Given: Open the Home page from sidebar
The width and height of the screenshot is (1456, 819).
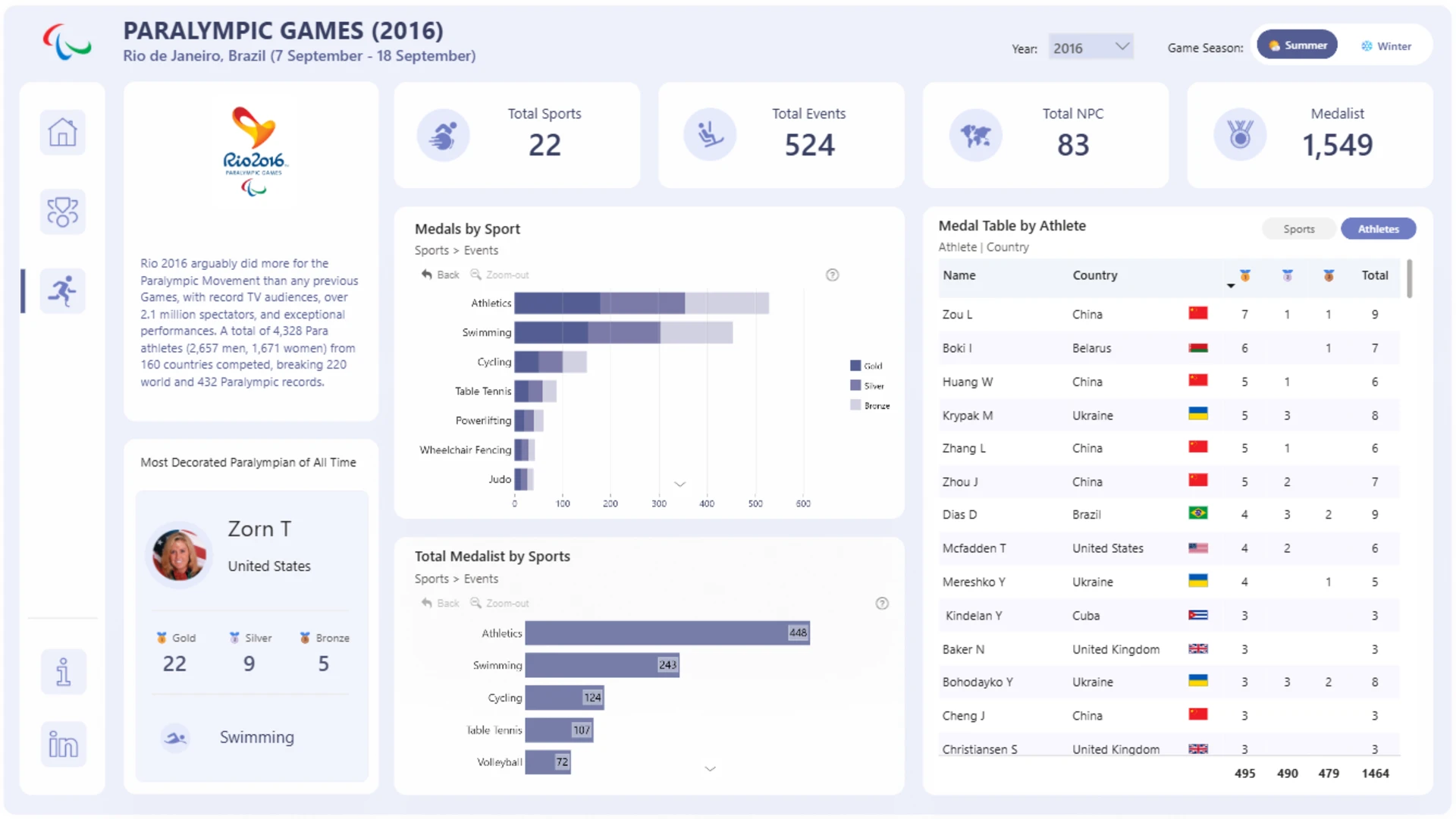Looking at the screenshot, I should coord(63,133).
